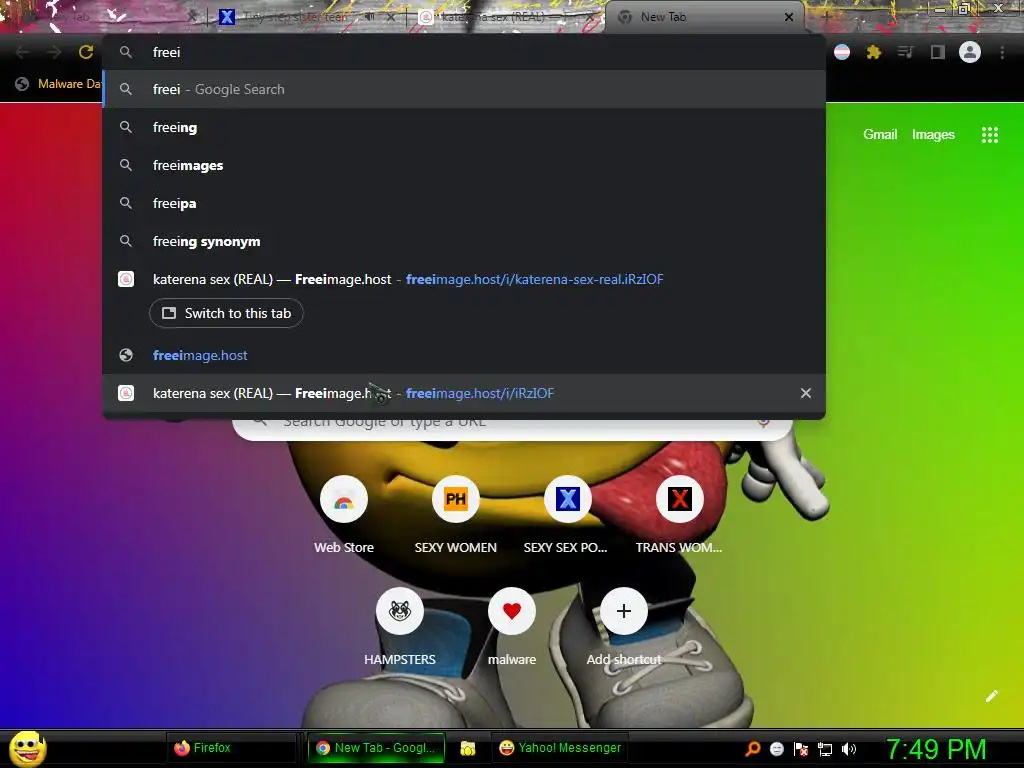Open the media control playlist icon
Screen dimensions: 1024x768
coord(905,52)
